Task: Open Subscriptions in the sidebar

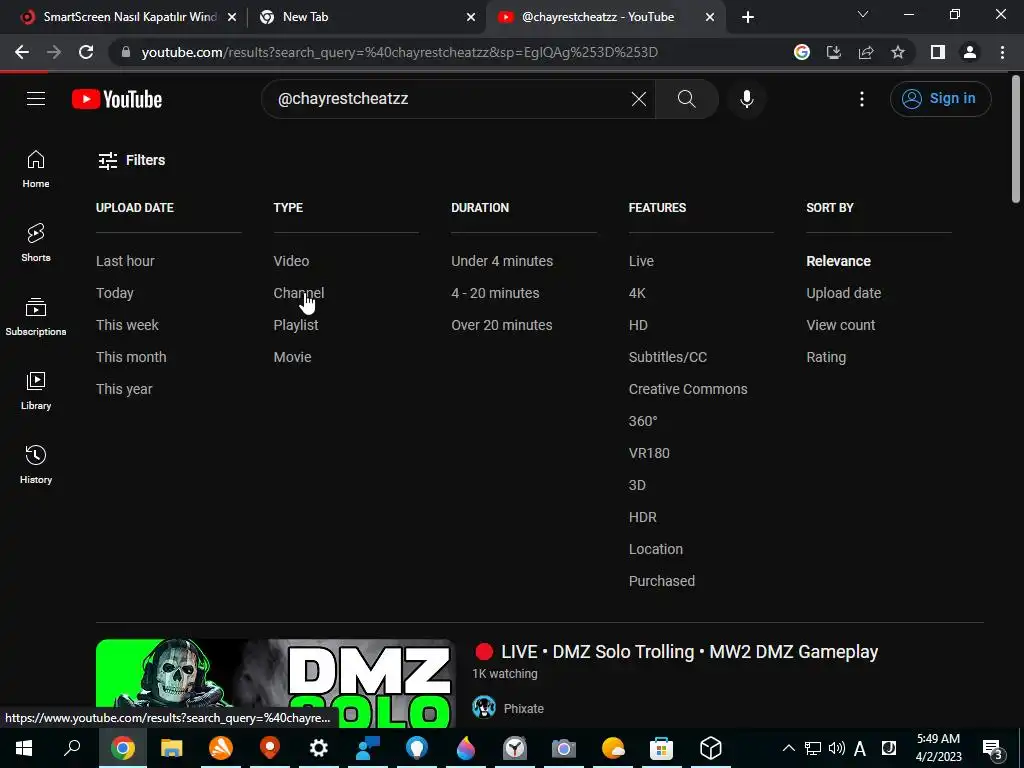Action: [36, 317]
